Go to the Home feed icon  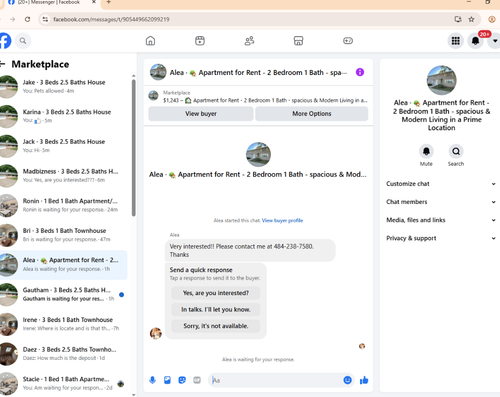(150, 41)
